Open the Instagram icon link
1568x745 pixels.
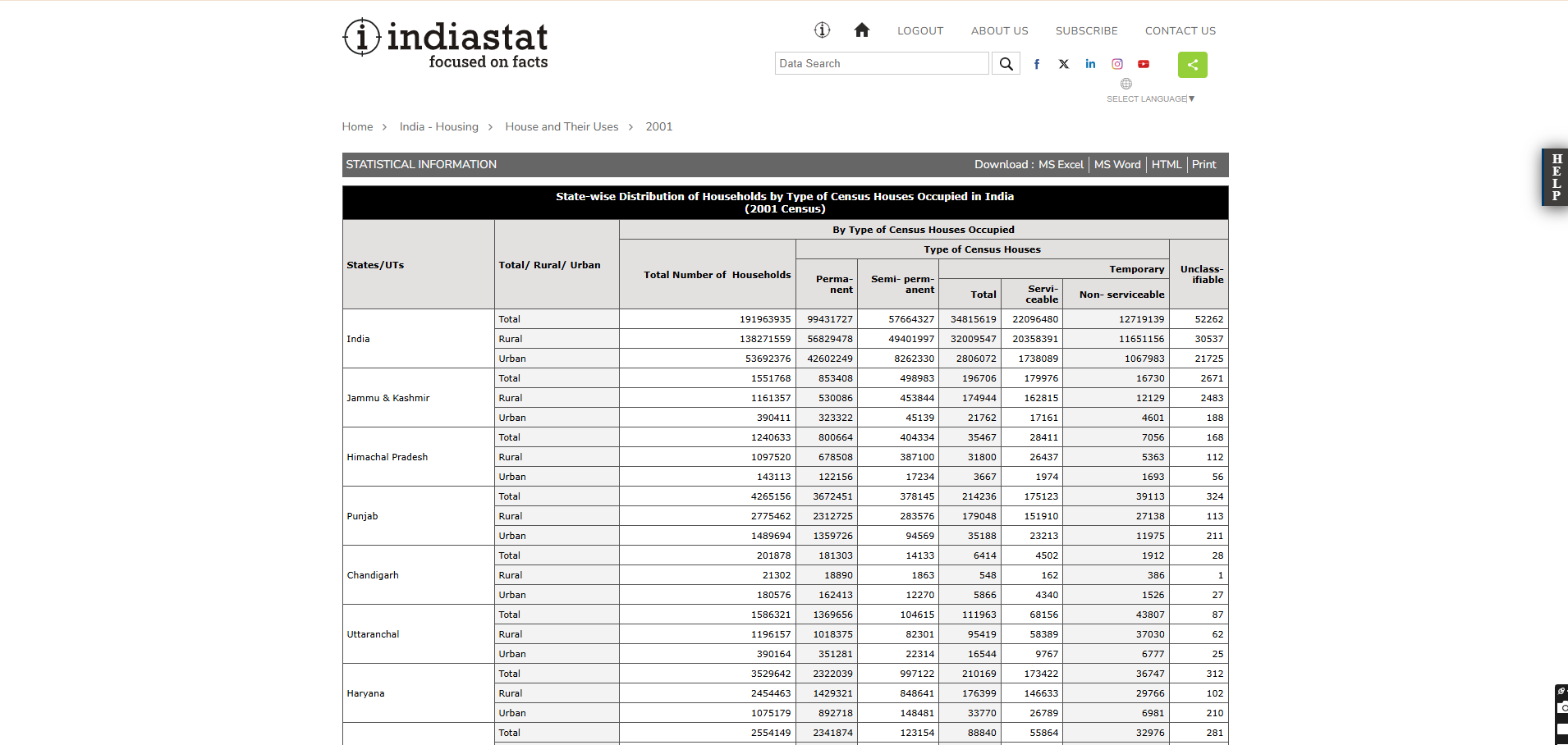pos(1117,64)
